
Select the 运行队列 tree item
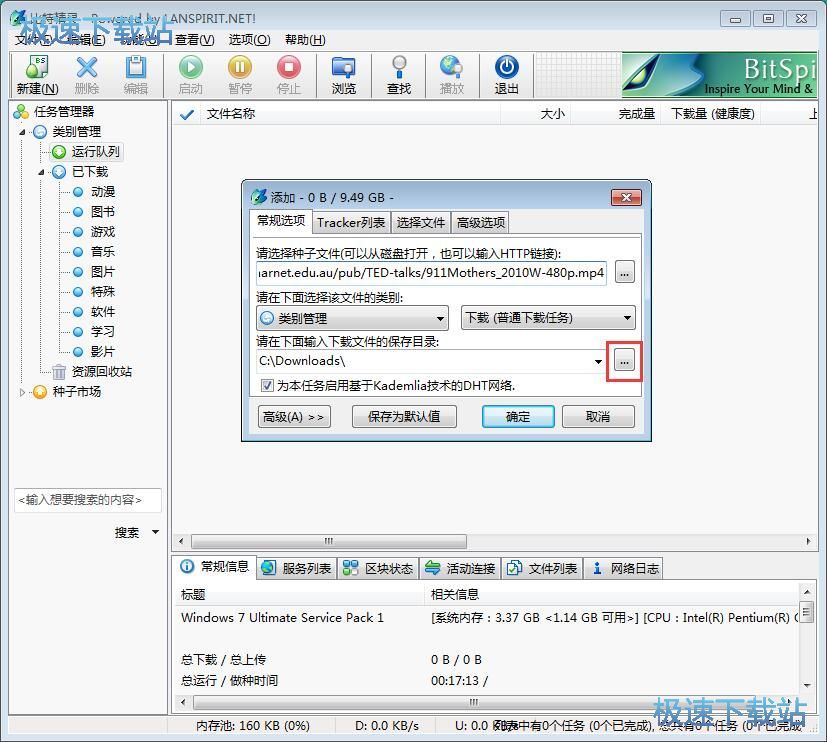tap(88, 152)
